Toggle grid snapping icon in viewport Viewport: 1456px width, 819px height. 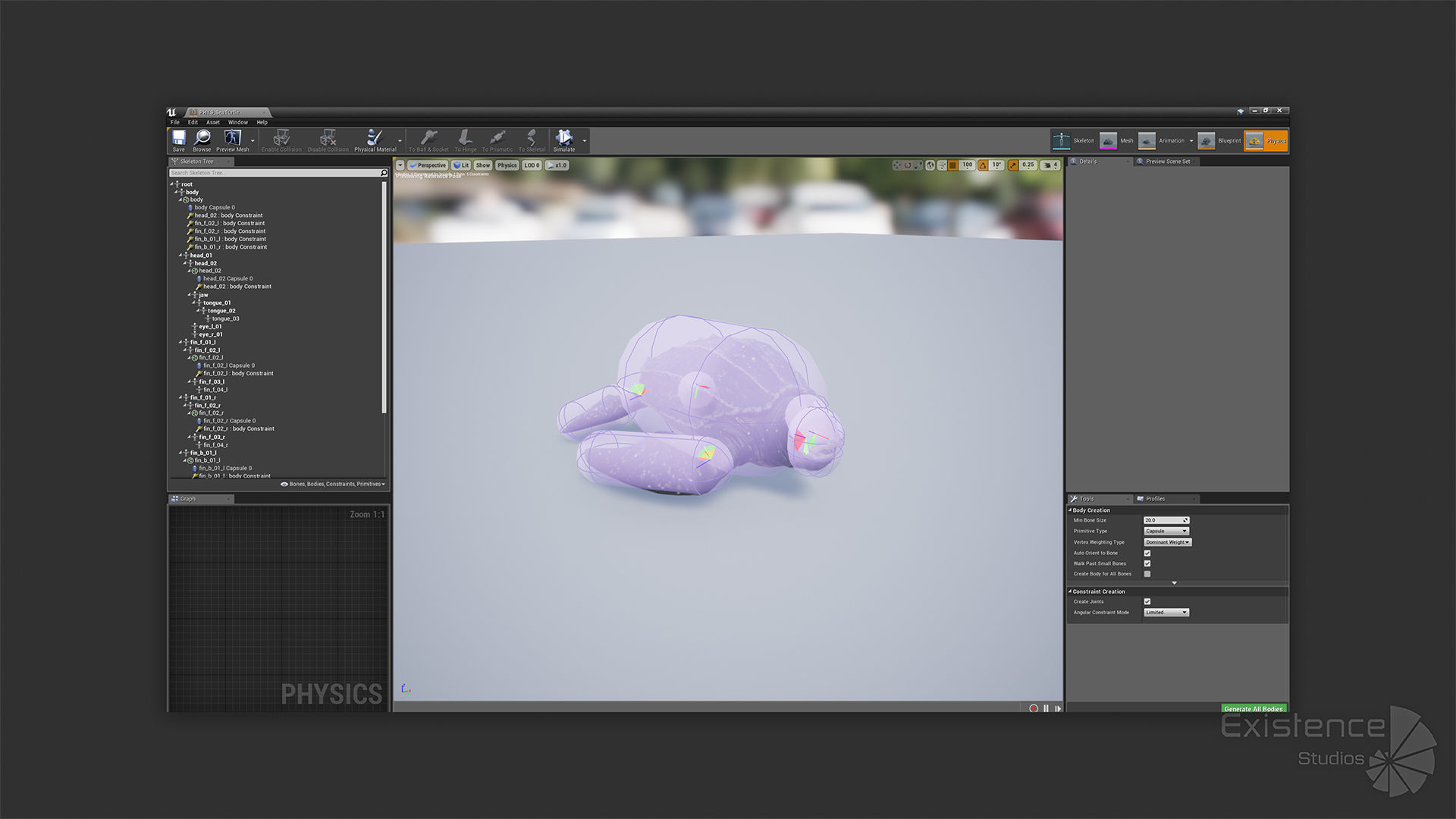coord(952,165)
